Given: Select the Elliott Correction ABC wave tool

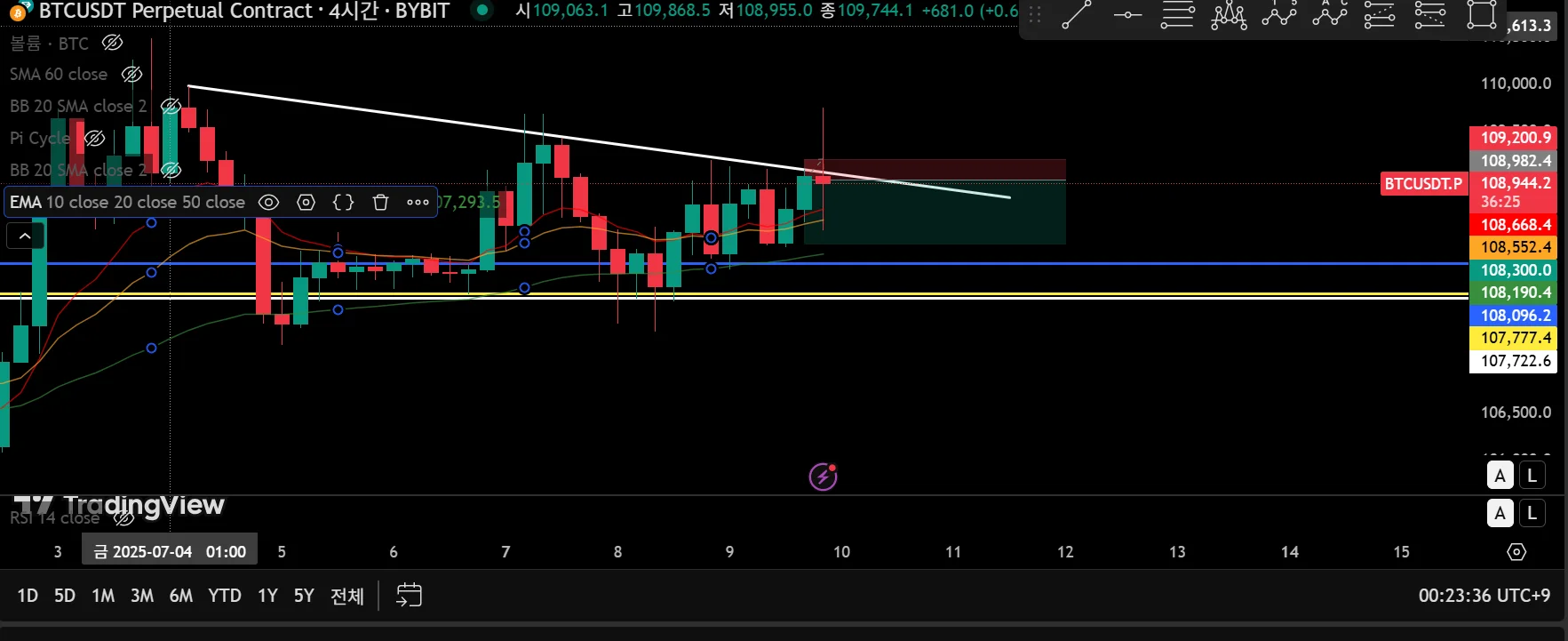Looking at the screenshot, I should tap(1330, 14).
